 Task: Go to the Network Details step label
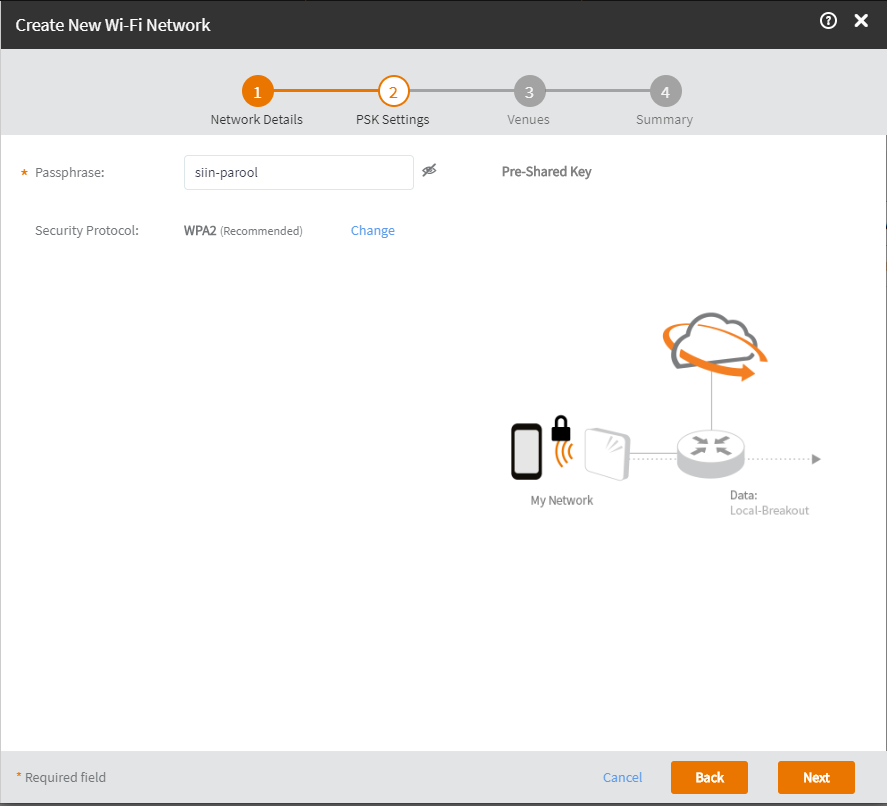click(257, 120)
